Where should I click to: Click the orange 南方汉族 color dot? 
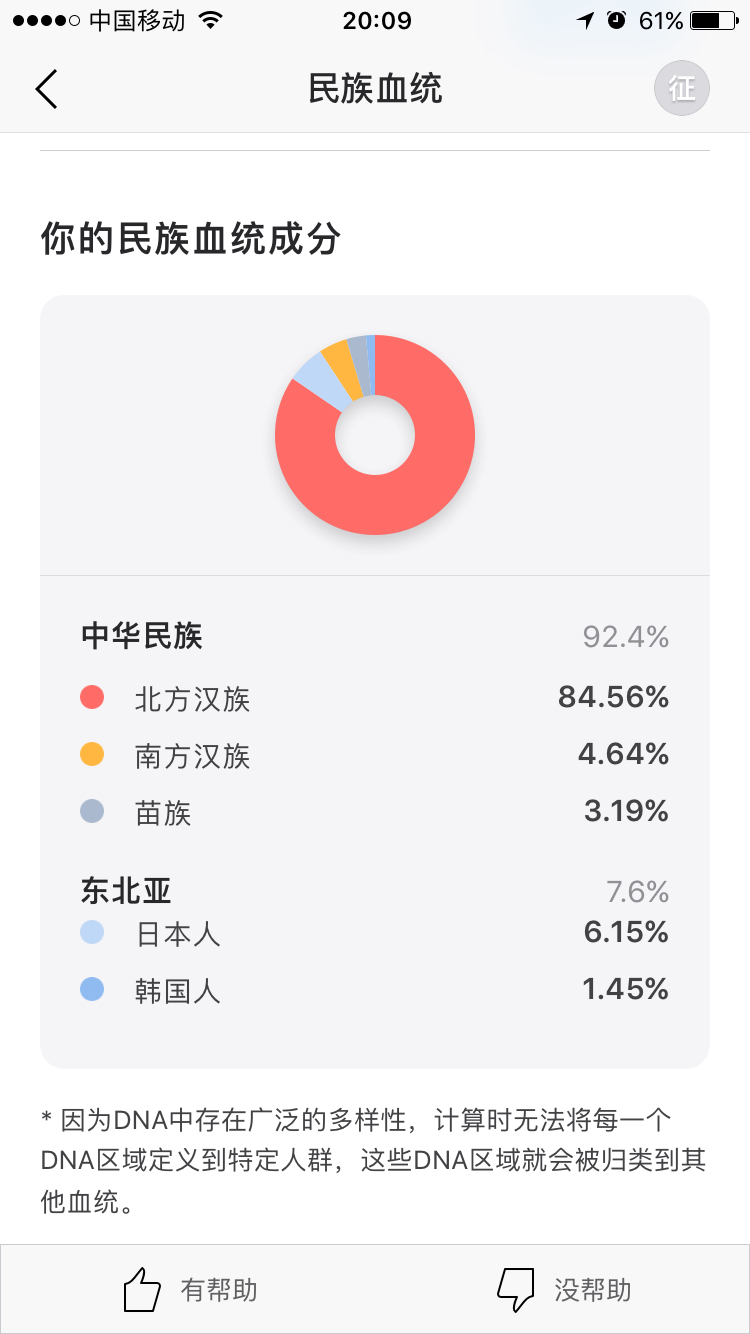pyautogui.click(x=92, y=754)
